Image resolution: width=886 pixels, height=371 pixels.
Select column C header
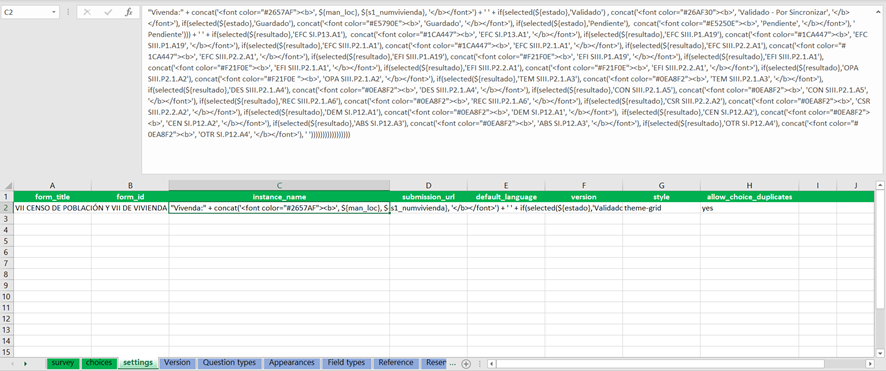click(x=279, y=185)
